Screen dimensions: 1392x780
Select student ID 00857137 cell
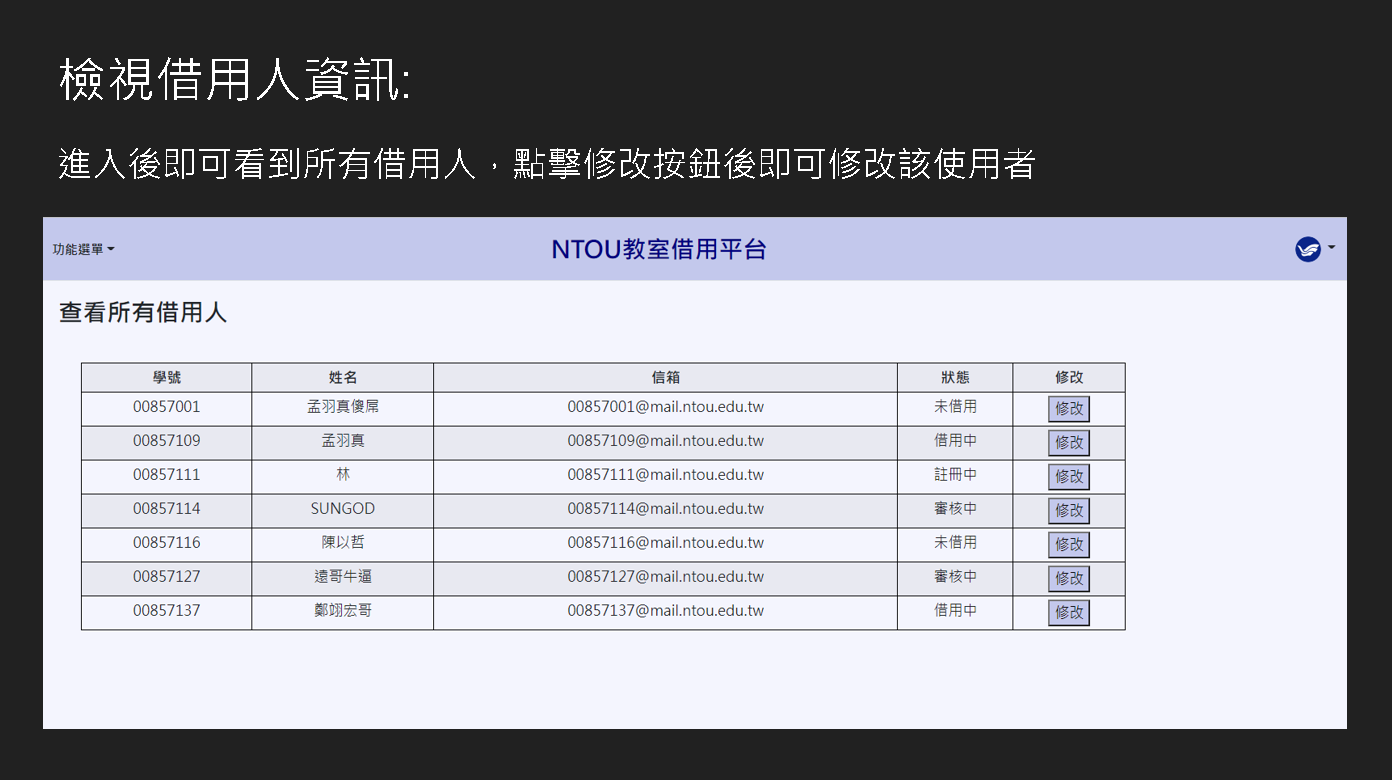[167, 611]
